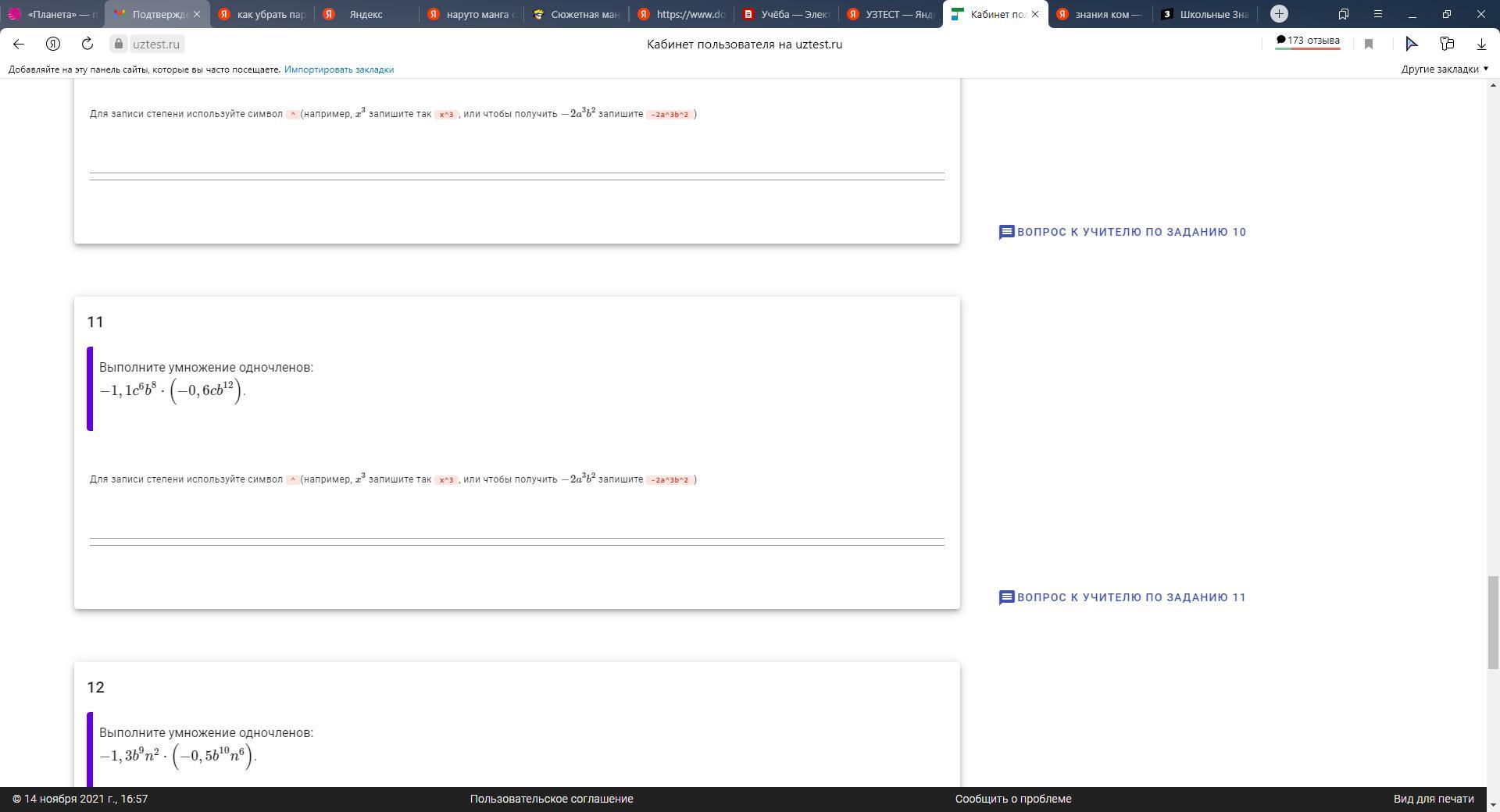The height and width of the screenshot is (812, 1500).
Task: Open the '173 отзыва' site reviews
Action: click(1308, 41)
